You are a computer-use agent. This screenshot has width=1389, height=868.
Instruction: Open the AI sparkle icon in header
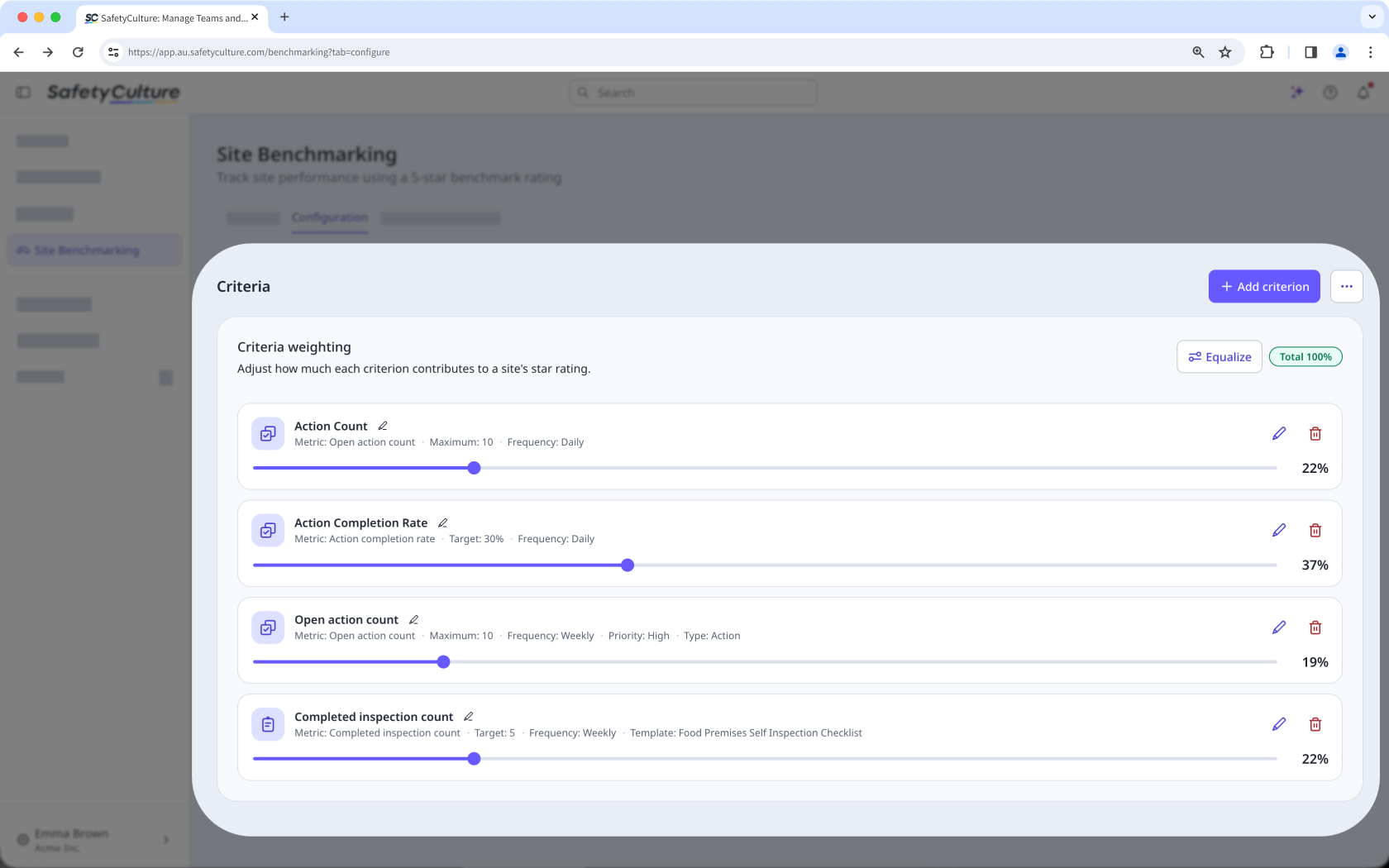[x=1296, y=93]
